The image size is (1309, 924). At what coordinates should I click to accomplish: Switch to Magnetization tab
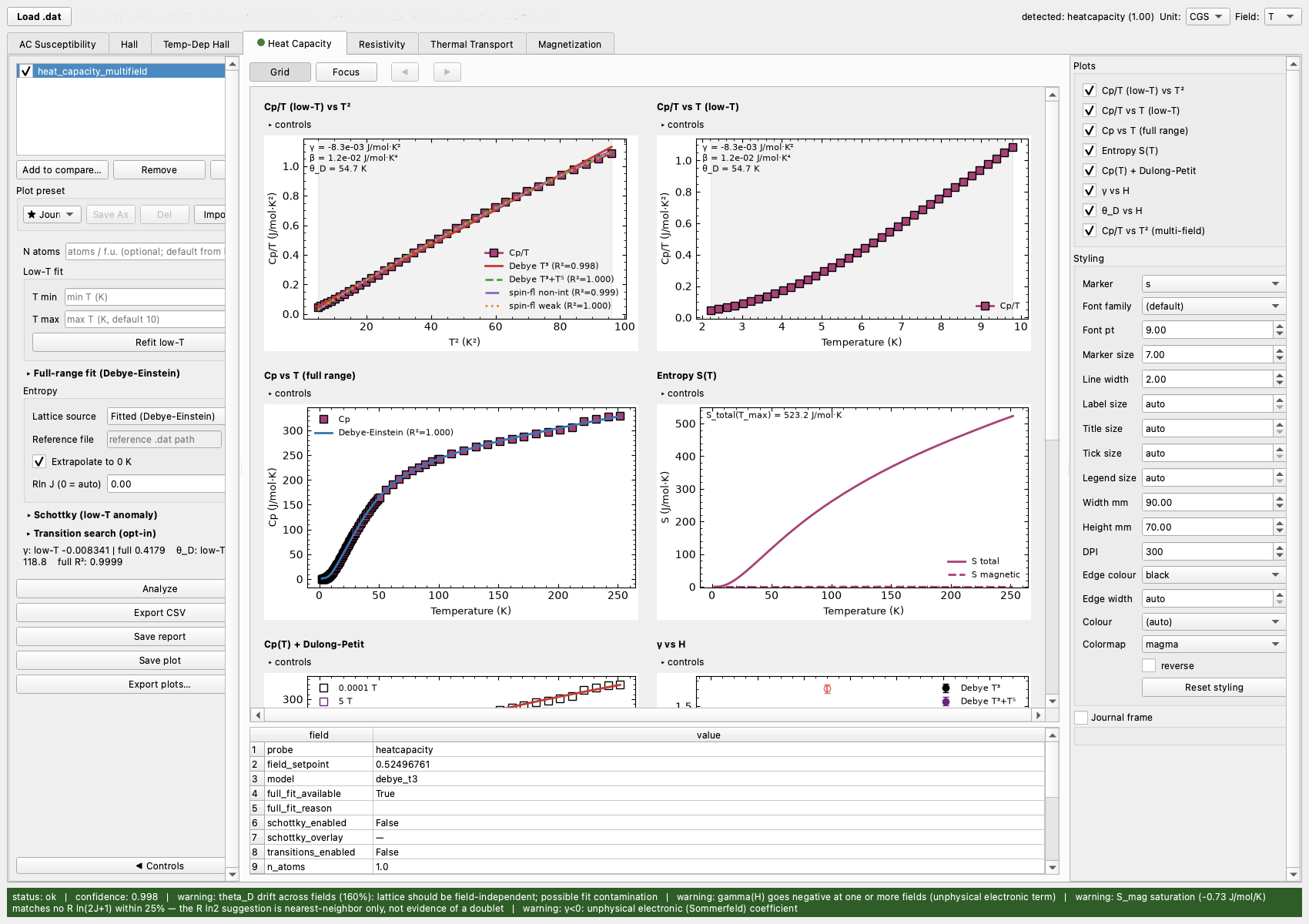[x=570, y=45]
